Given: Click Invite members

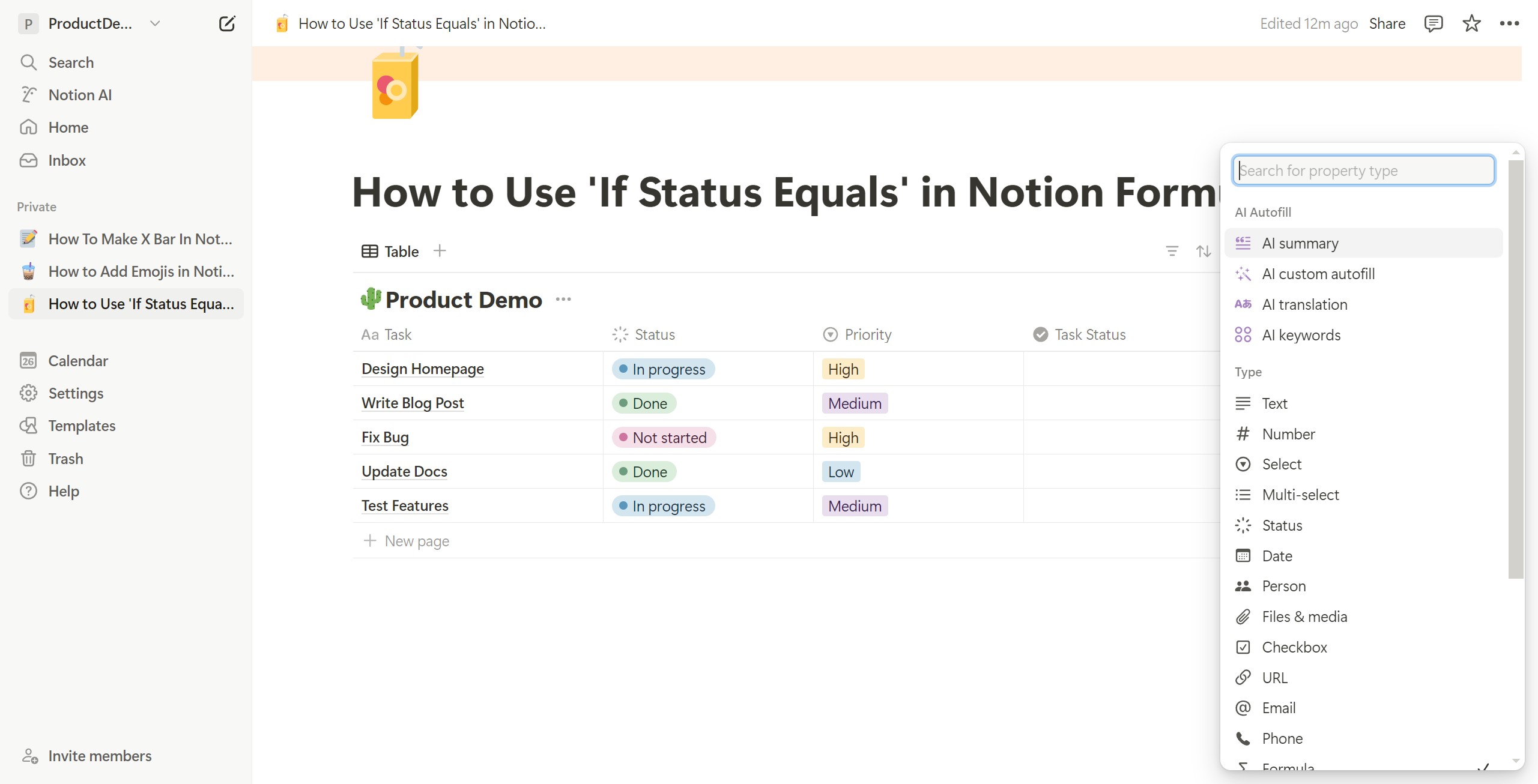Looking at the screenshot, I should point(88,756).
